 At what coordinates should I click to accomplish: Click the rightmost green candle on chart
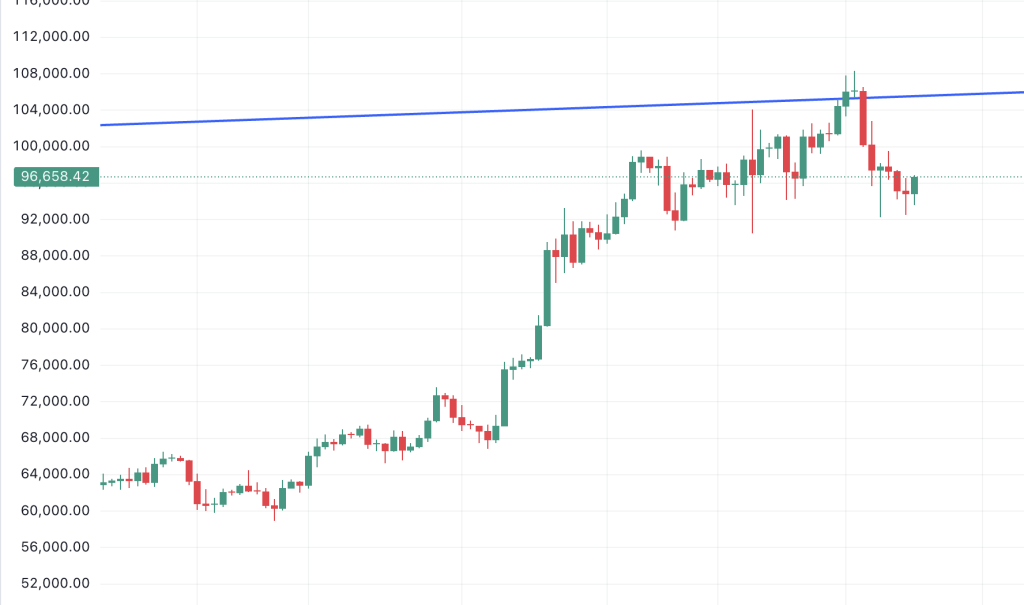[x=914, y=185]
